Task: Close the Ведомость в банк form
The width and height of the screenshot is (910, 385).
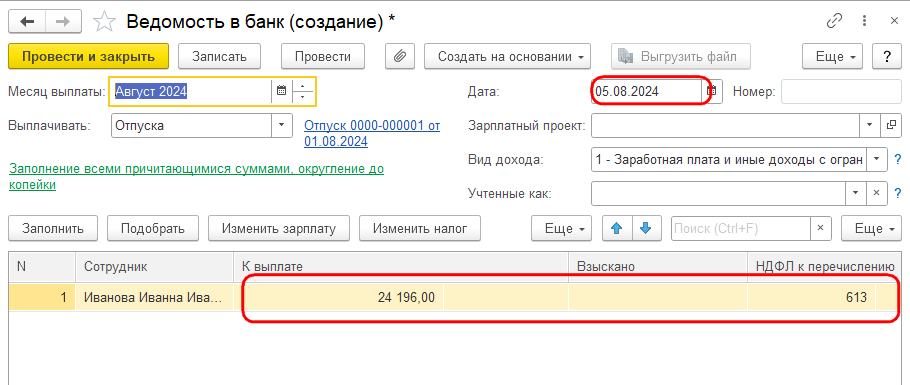Action: click(894, 21)
